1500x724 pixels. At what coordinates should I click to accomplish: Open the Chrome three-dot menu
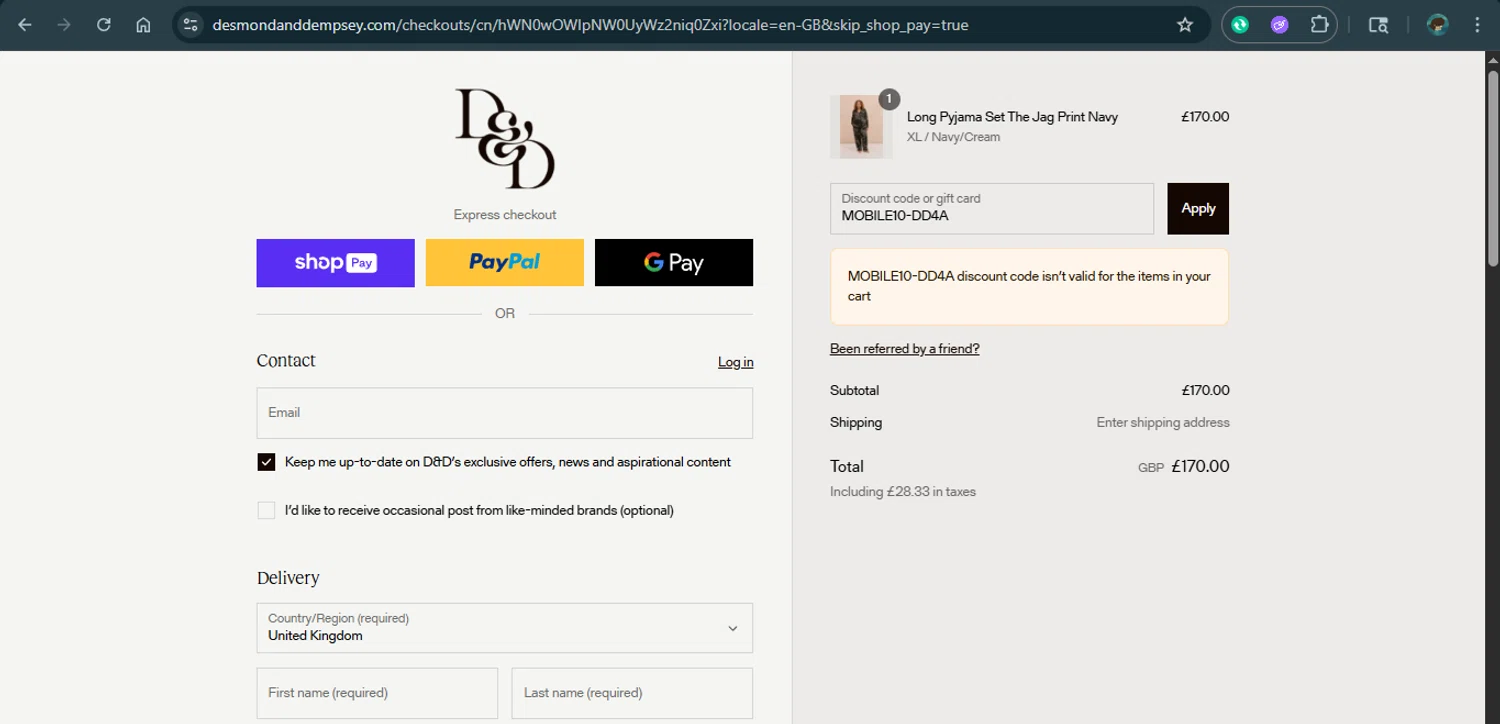click(1477, 25)
